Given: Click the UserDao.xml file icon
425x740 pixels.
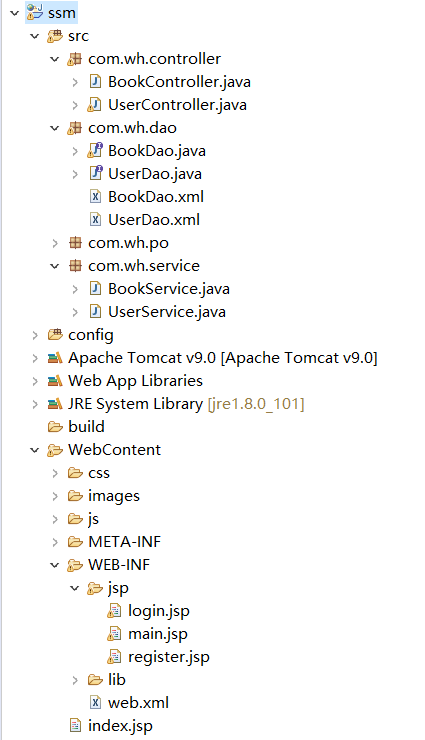Looking at the screenshot, I should [95, 219].
